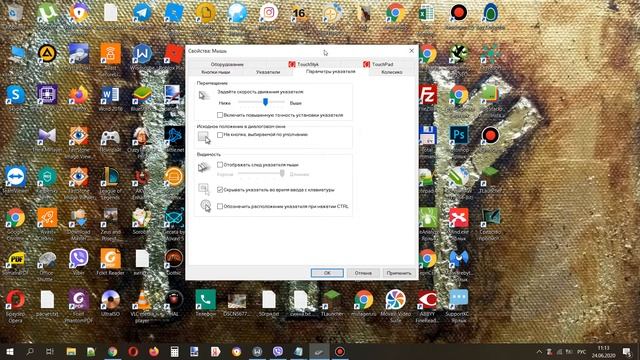Click the Применить apply button
The height and width of the screenshot is (360, 640).
coord(399,273)
